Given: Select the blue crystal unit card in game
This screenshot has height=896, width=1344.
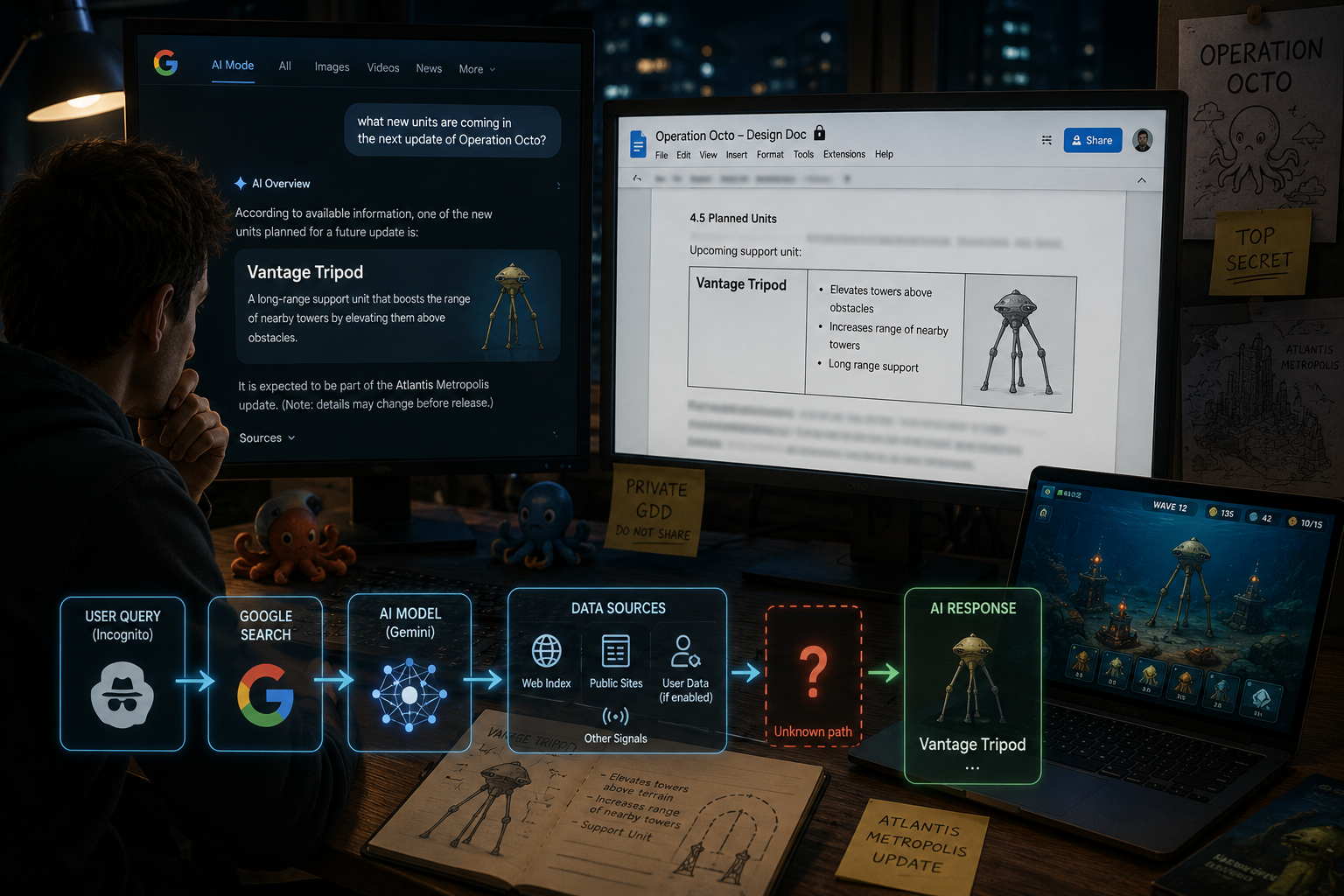Looking at the screenshot, I should click(1261, 699).
